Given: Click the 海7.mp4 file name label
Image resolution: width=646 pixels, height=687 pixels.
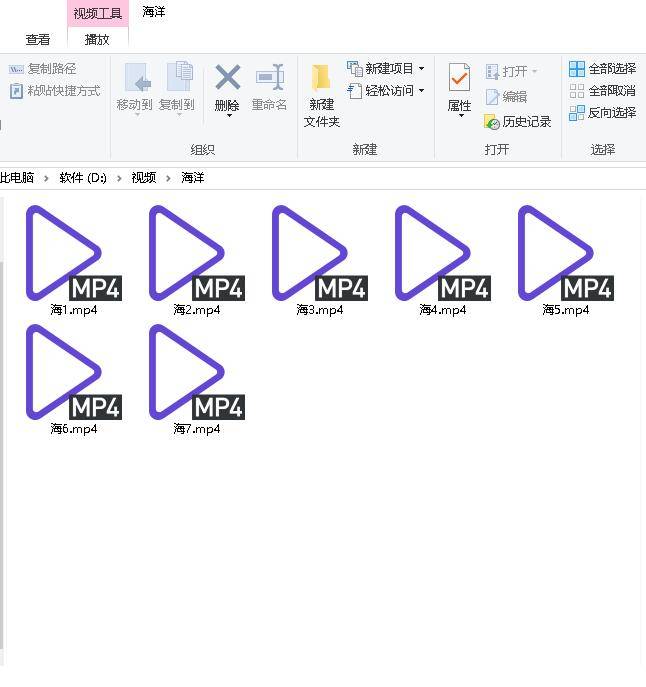Looking at the screenshot, I should tap(197, 428).
